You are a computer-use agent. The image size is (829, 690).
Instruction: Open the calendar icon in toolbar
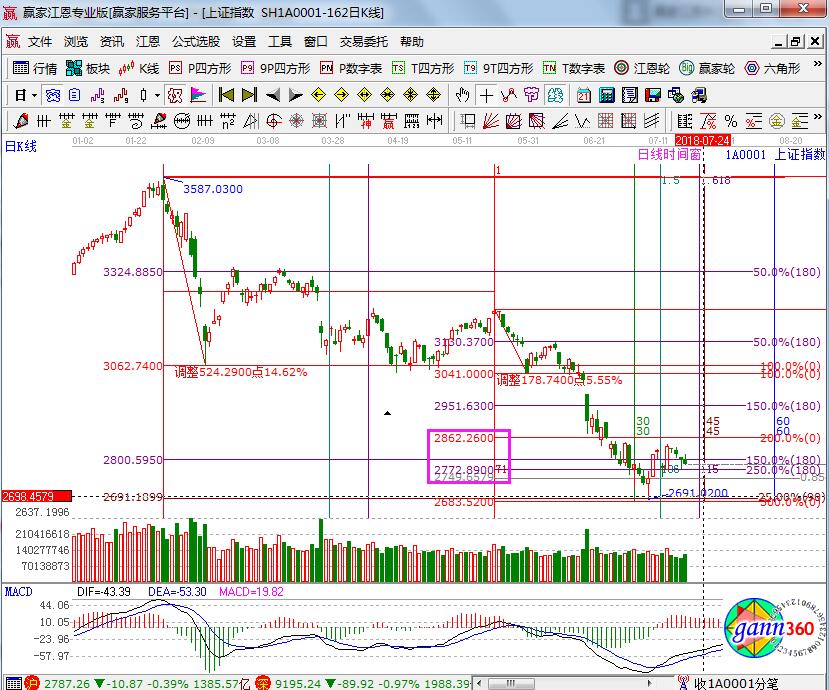(x=582, y=95)
